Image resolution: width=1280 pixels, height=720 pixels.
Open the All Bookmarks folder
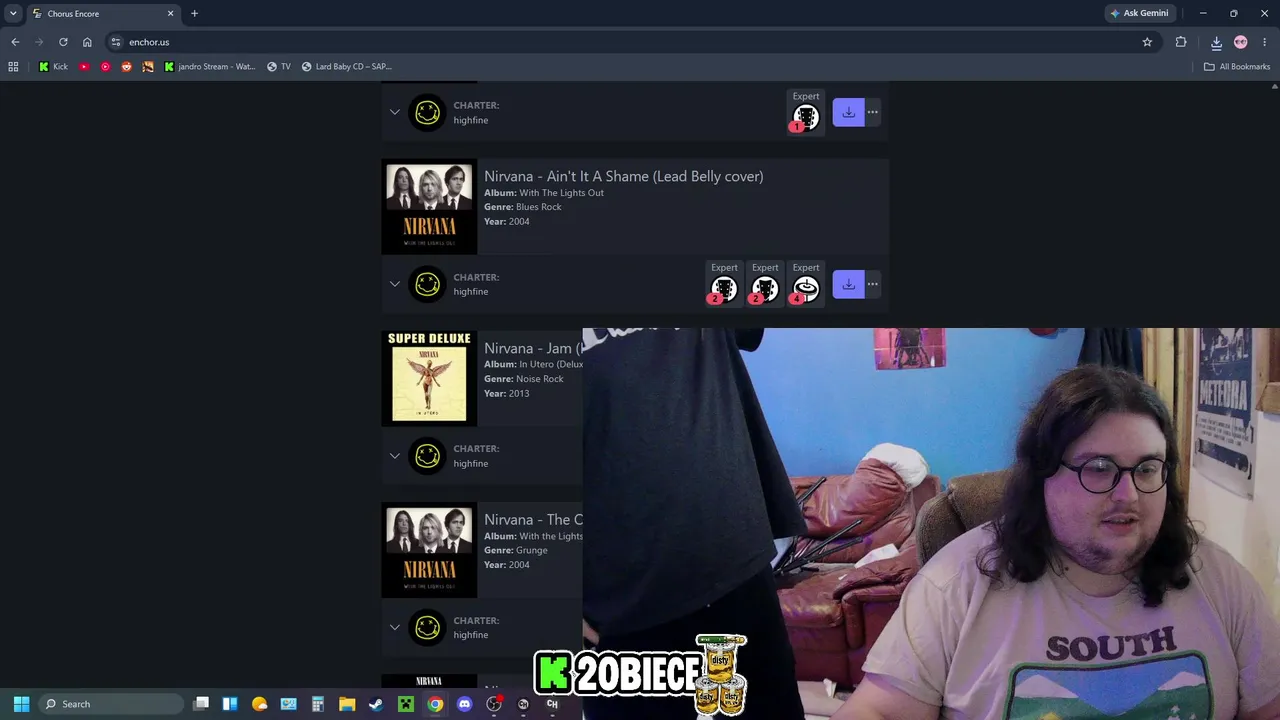point(1237,67)
